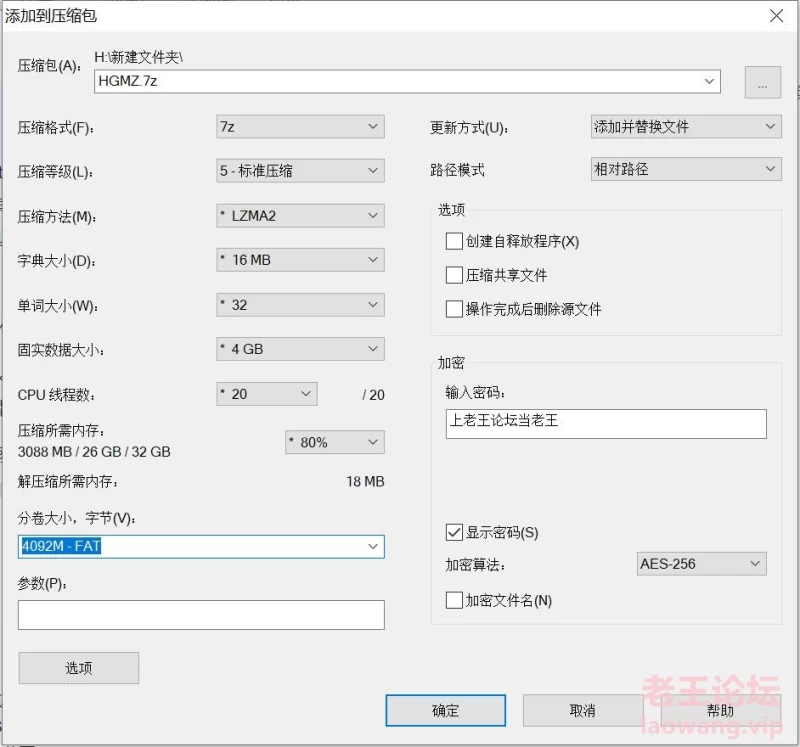Open the 压缩格式 7z dropdown
The height and width of the screenshot is (747, 800).
[x=300, y=127]
